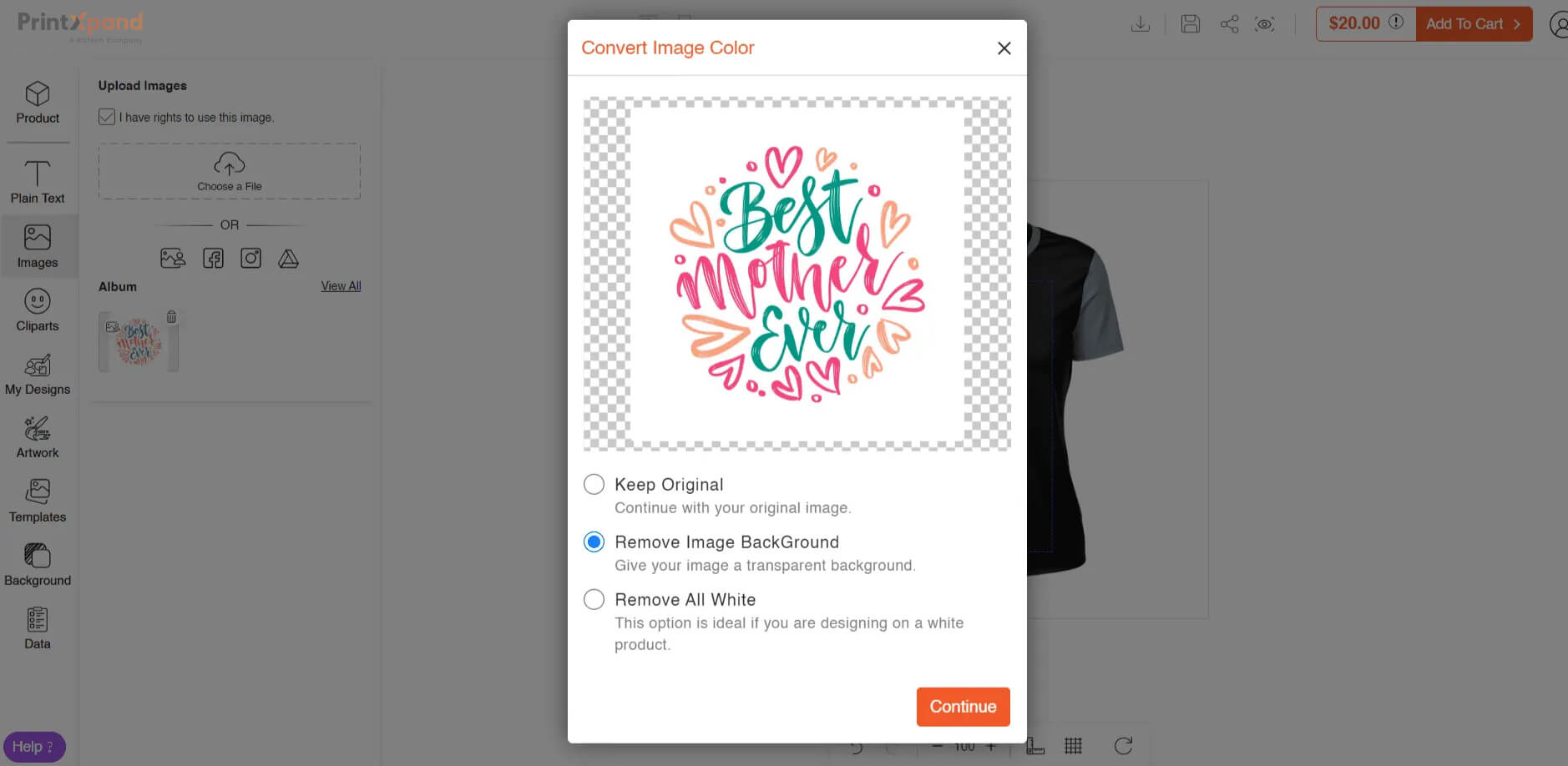Click Add To Cart button
The width and height of the screenshot is (1568, 766).
point(1473,24)
